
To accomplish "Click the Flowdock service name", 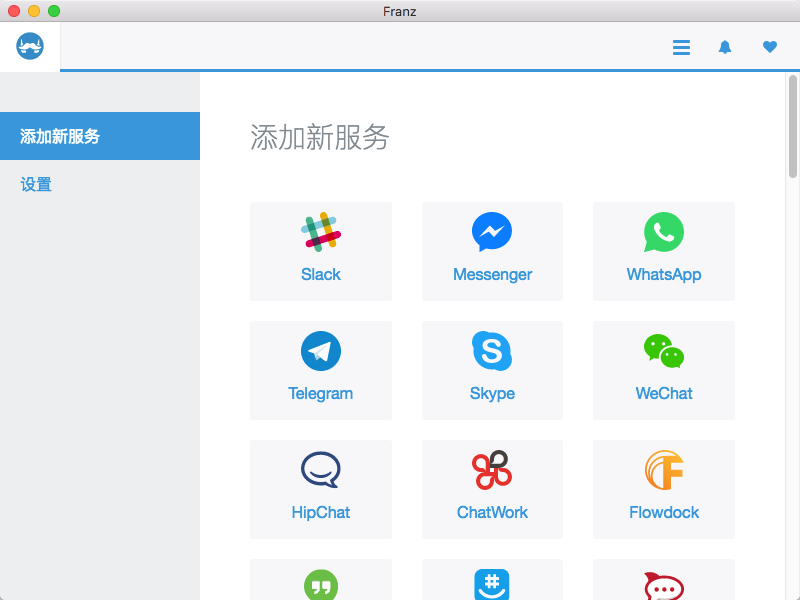I will [x=664, y=512].
